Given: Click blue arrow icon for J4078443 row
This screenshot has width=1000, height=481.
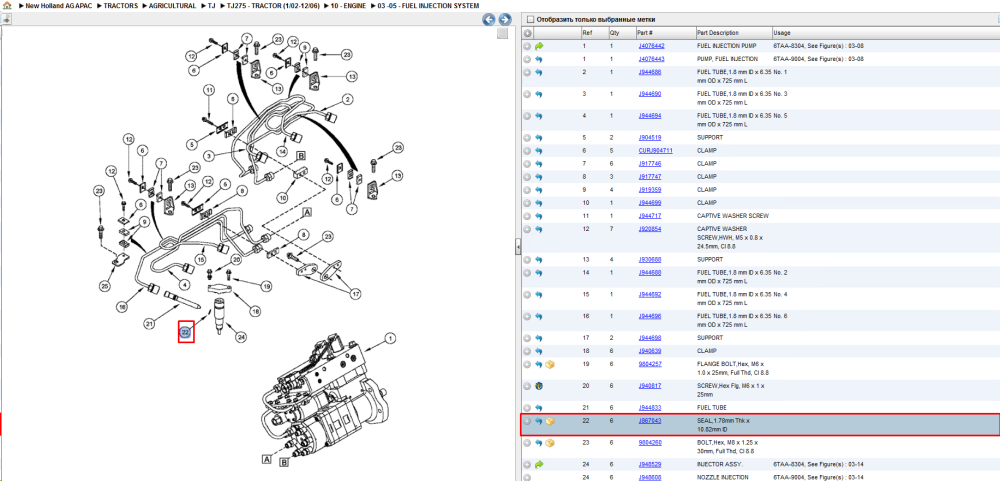Looking at the screenshot, I should (x=539, y=59).
